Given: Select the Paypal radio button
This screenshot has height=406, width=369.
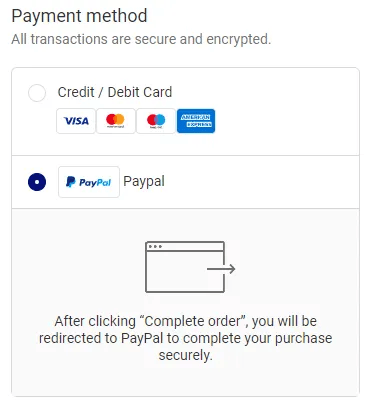Looking at the screenshot, I should click(37, 182).
